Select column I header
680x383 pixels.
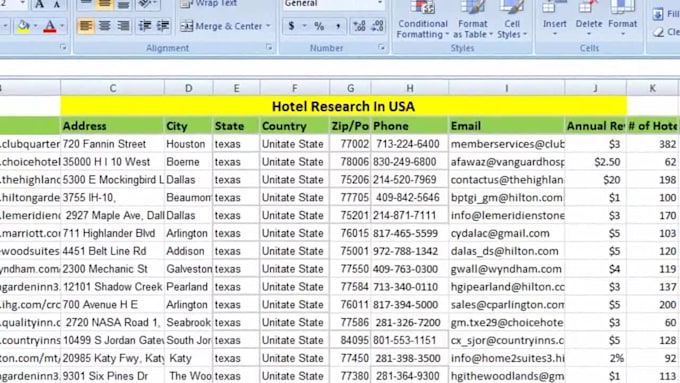pyautogui.click(x=507, y=88)
